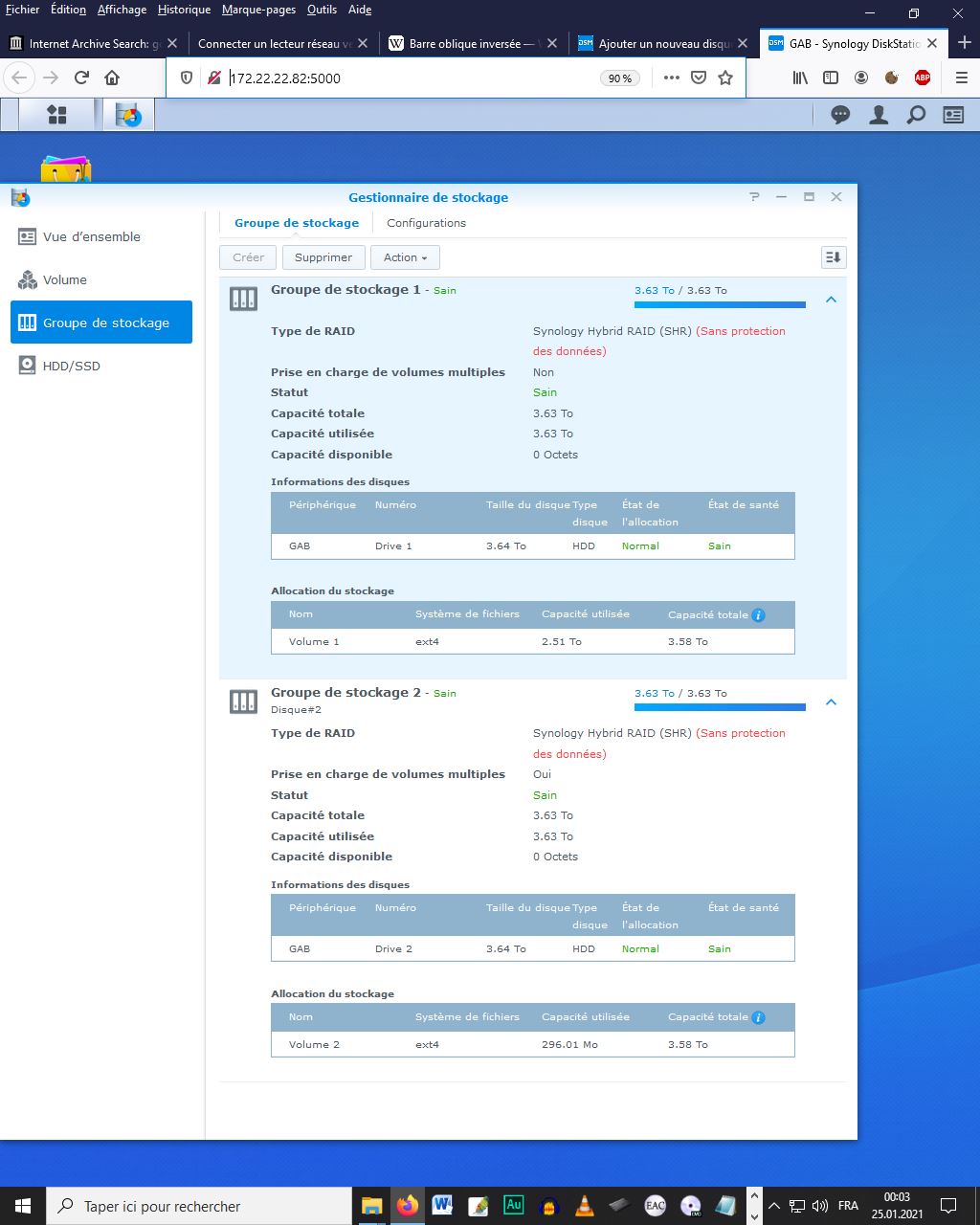Select Volume in the left sidebar

point(64,279)
